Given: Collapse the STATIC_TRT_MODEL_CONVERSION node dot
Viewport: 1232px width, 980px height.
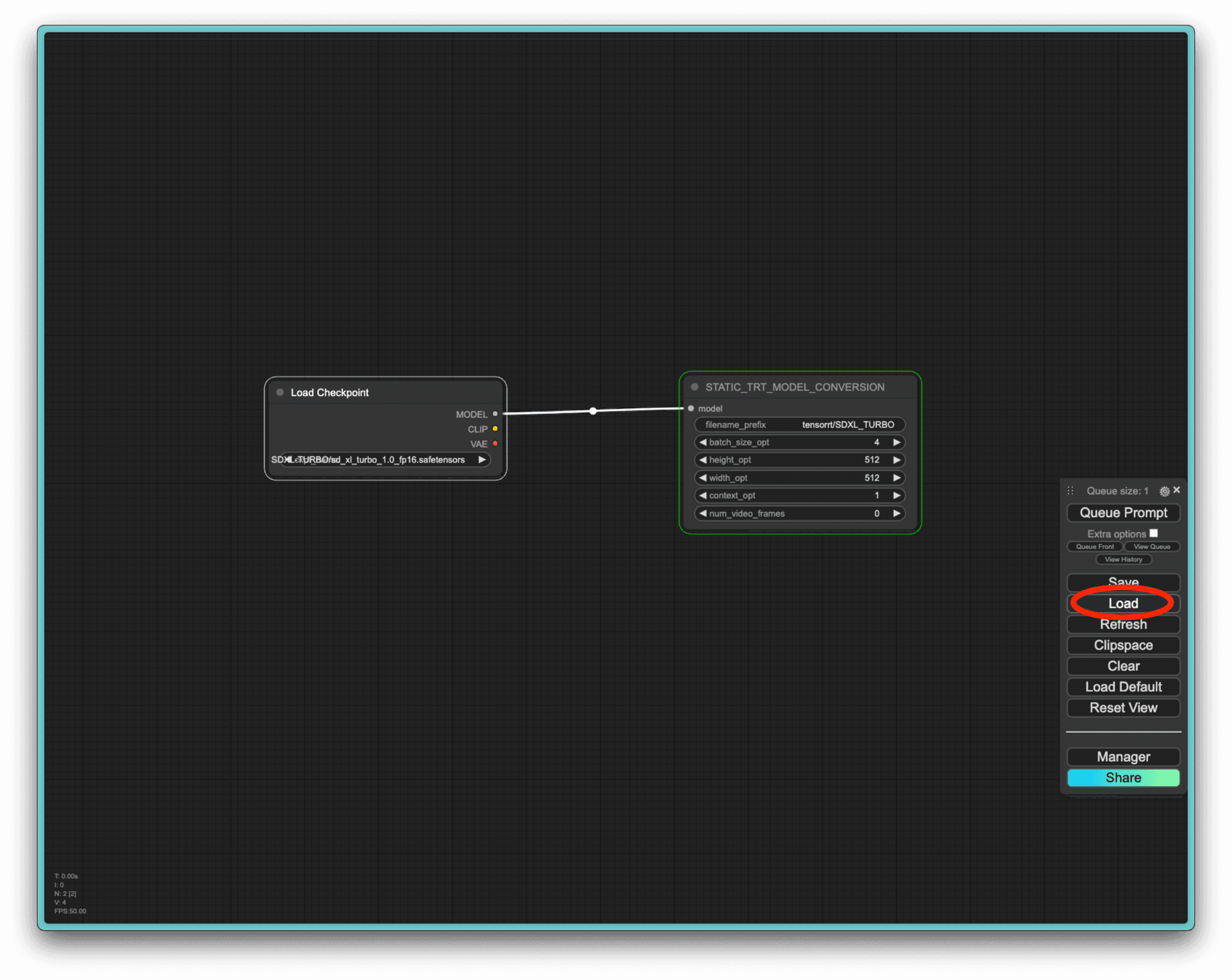Looking at the screenshot, I should pyautogui.click(x=694, y=387).
